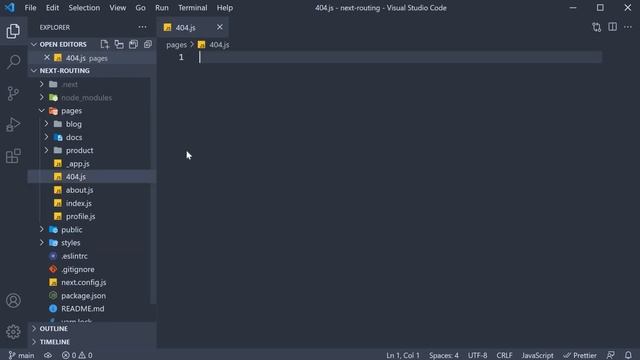Open Explorer views and more actions ellipsis
Viewport: 640px width, 360px height.
tap(142, 27)
